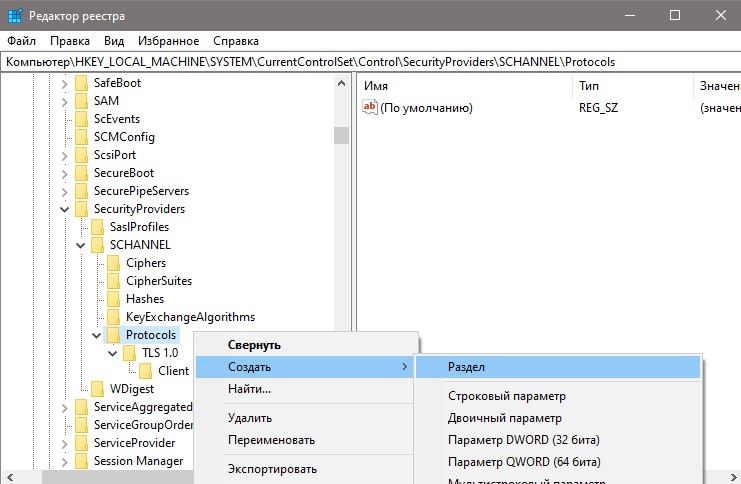Open the Избранное menu
The image size is (741, 484).
pos(168,41)
